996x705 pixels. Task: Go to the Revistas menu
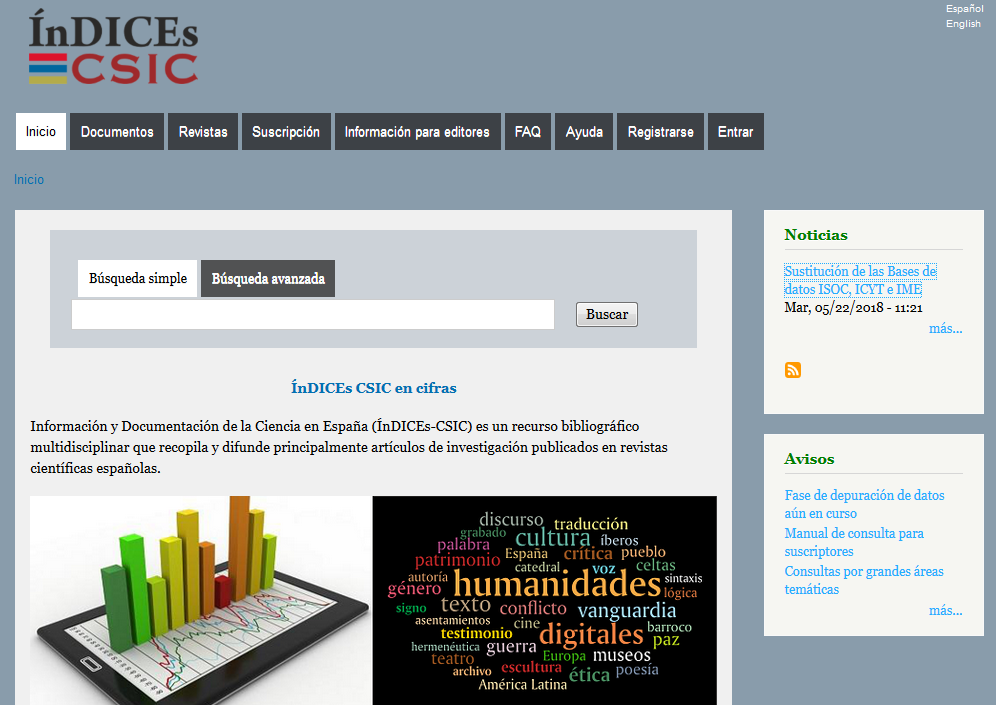[203, 132]
